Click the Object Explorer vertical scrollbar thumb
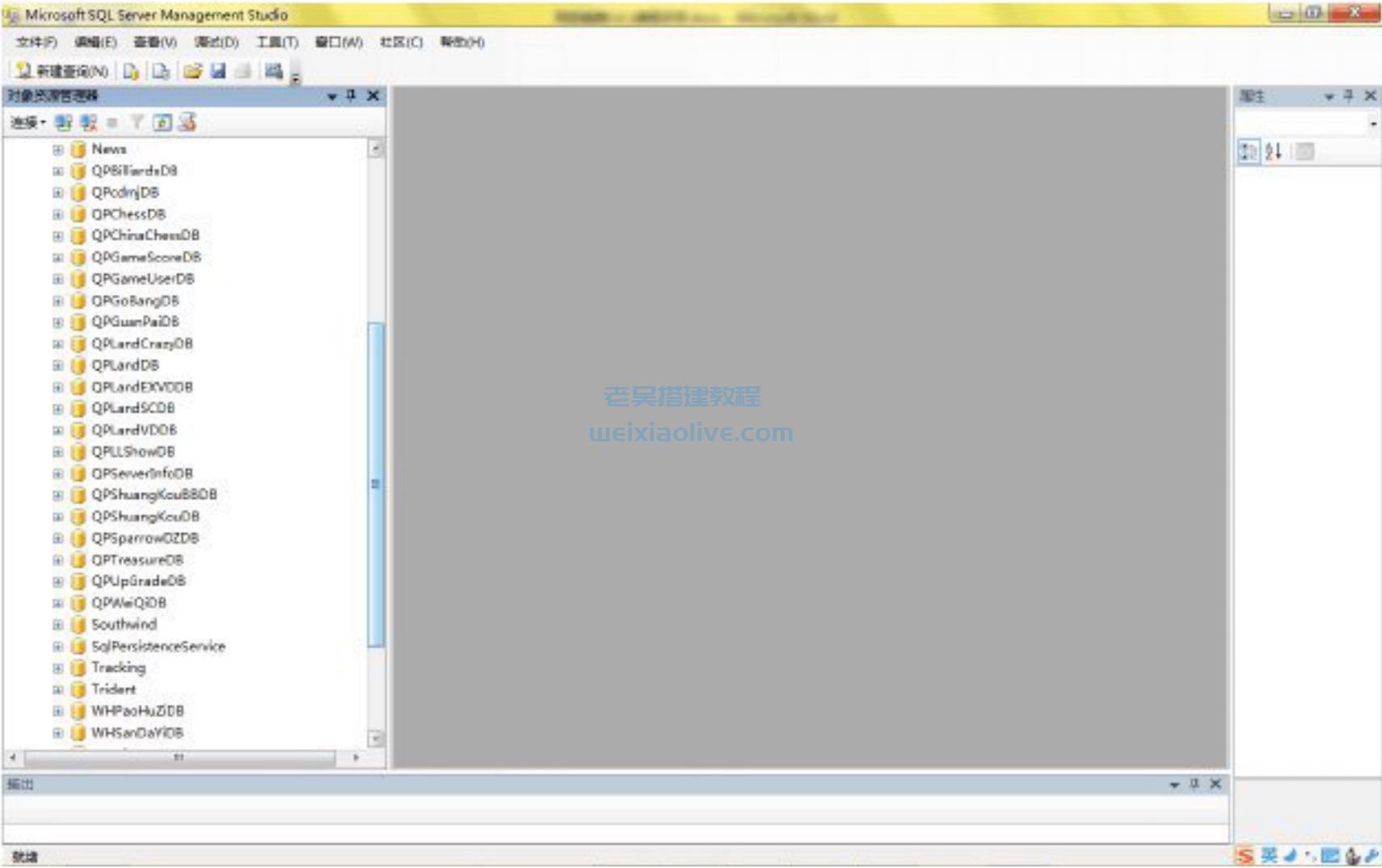 click(x=375, y=483)
